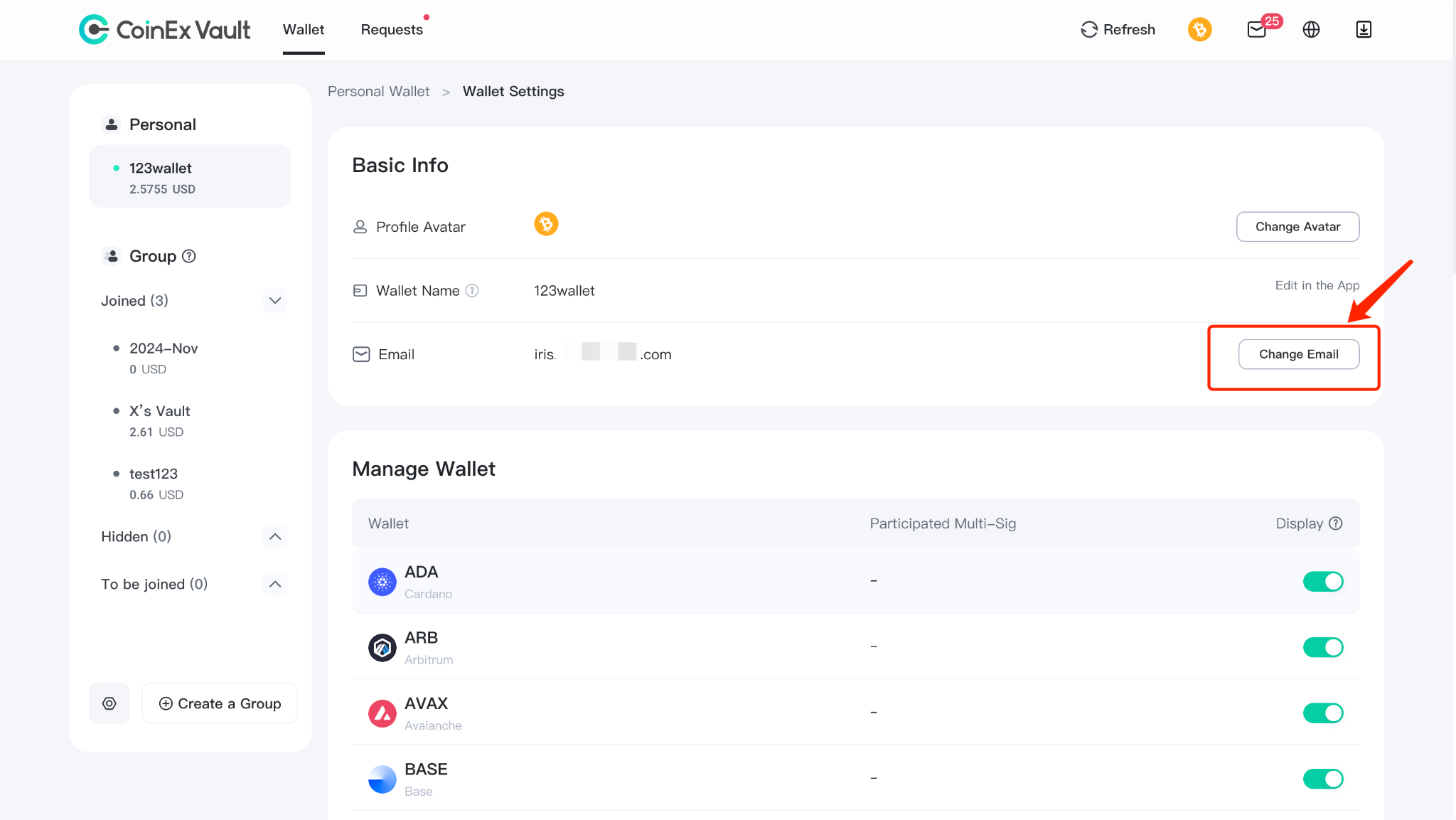The image size is (1456, 820).
Task: Click the Display help question icon
Action: 1336,523
